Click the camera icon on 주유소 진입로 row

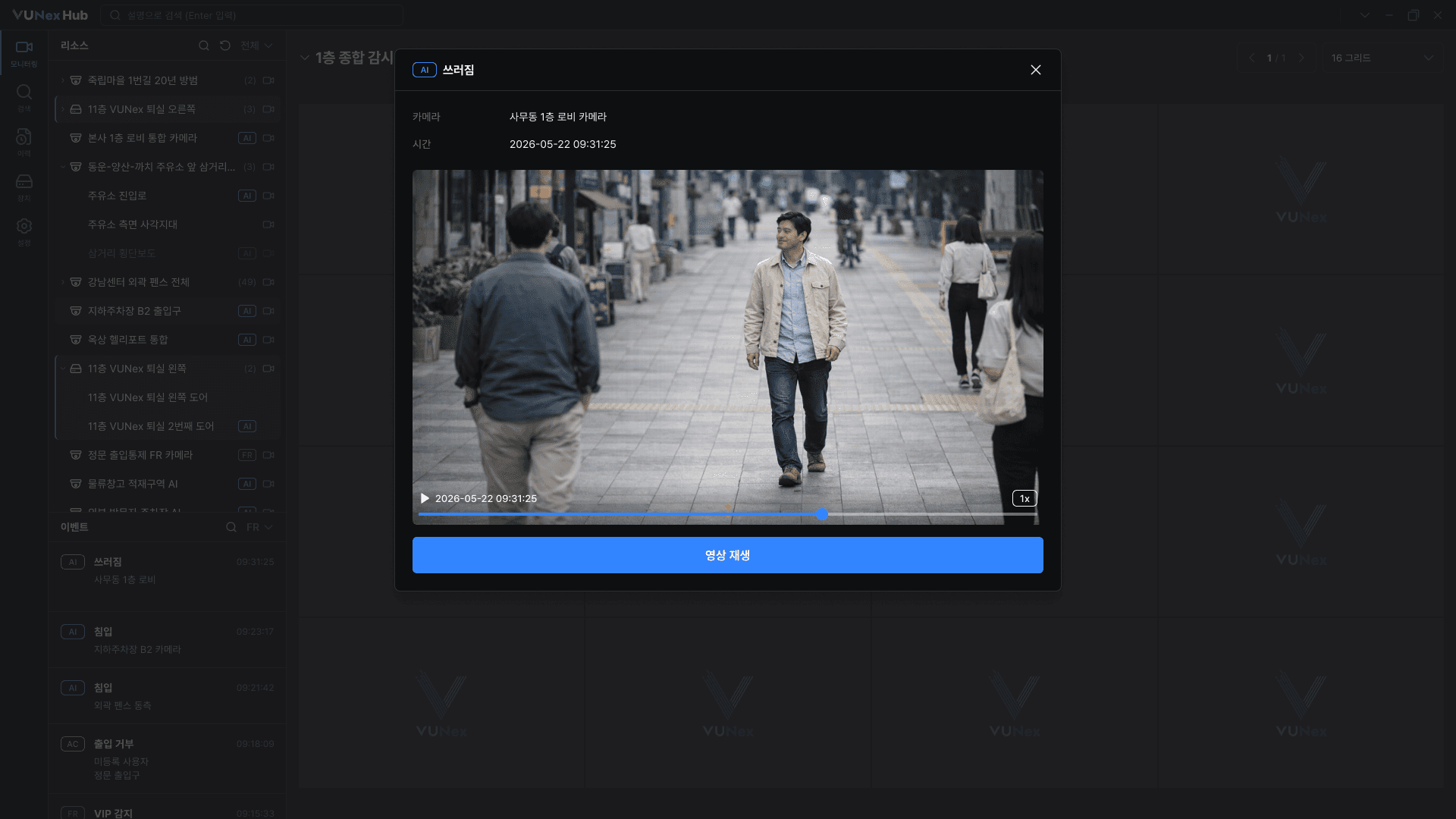(268, 196)
